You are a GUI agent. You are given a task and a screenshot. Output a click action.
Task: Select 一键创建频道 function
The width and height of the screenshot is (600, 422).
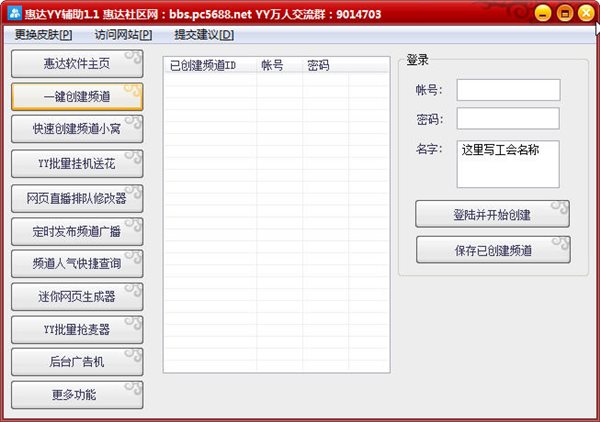coord(77,96)
